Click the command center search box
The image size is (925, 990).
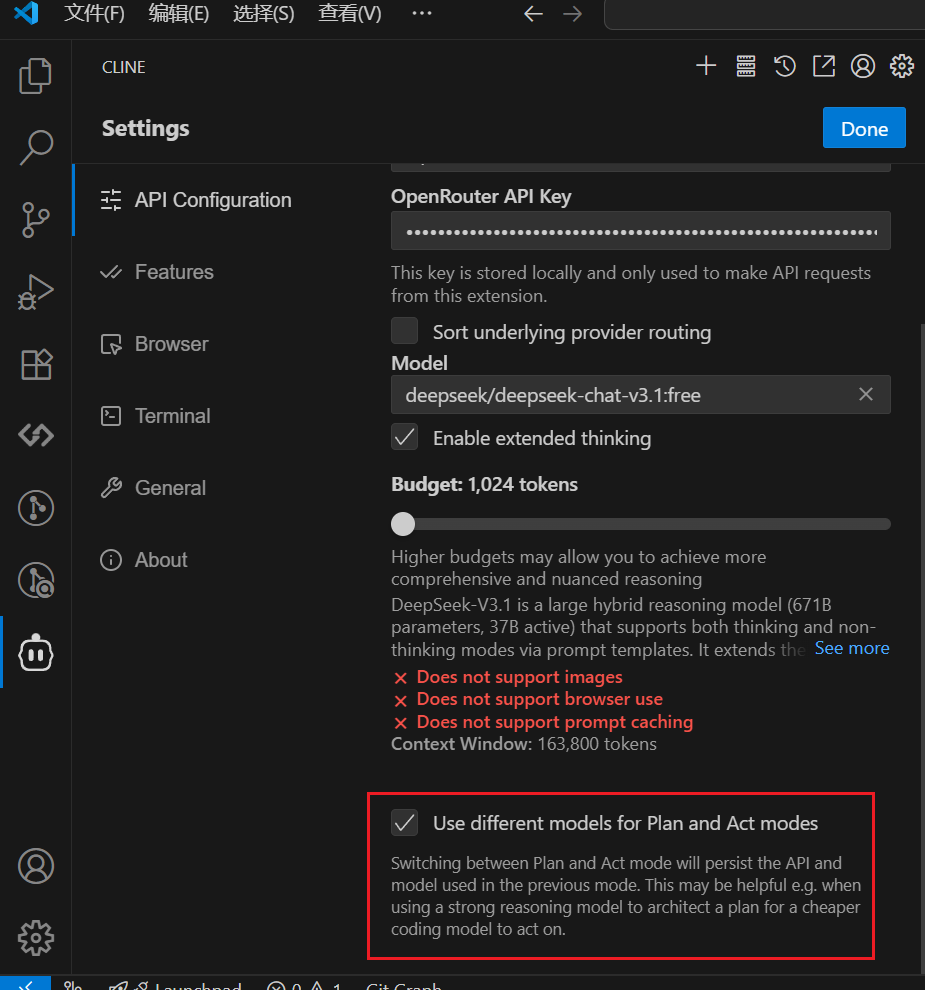(x=764, y=14)
